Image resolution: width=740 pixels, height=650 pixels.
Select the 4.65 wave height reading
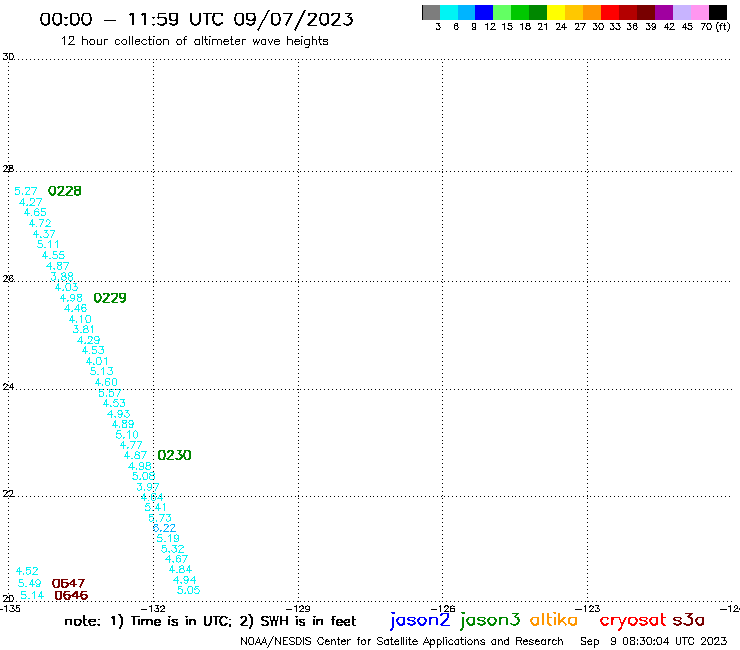click(35, 212)
